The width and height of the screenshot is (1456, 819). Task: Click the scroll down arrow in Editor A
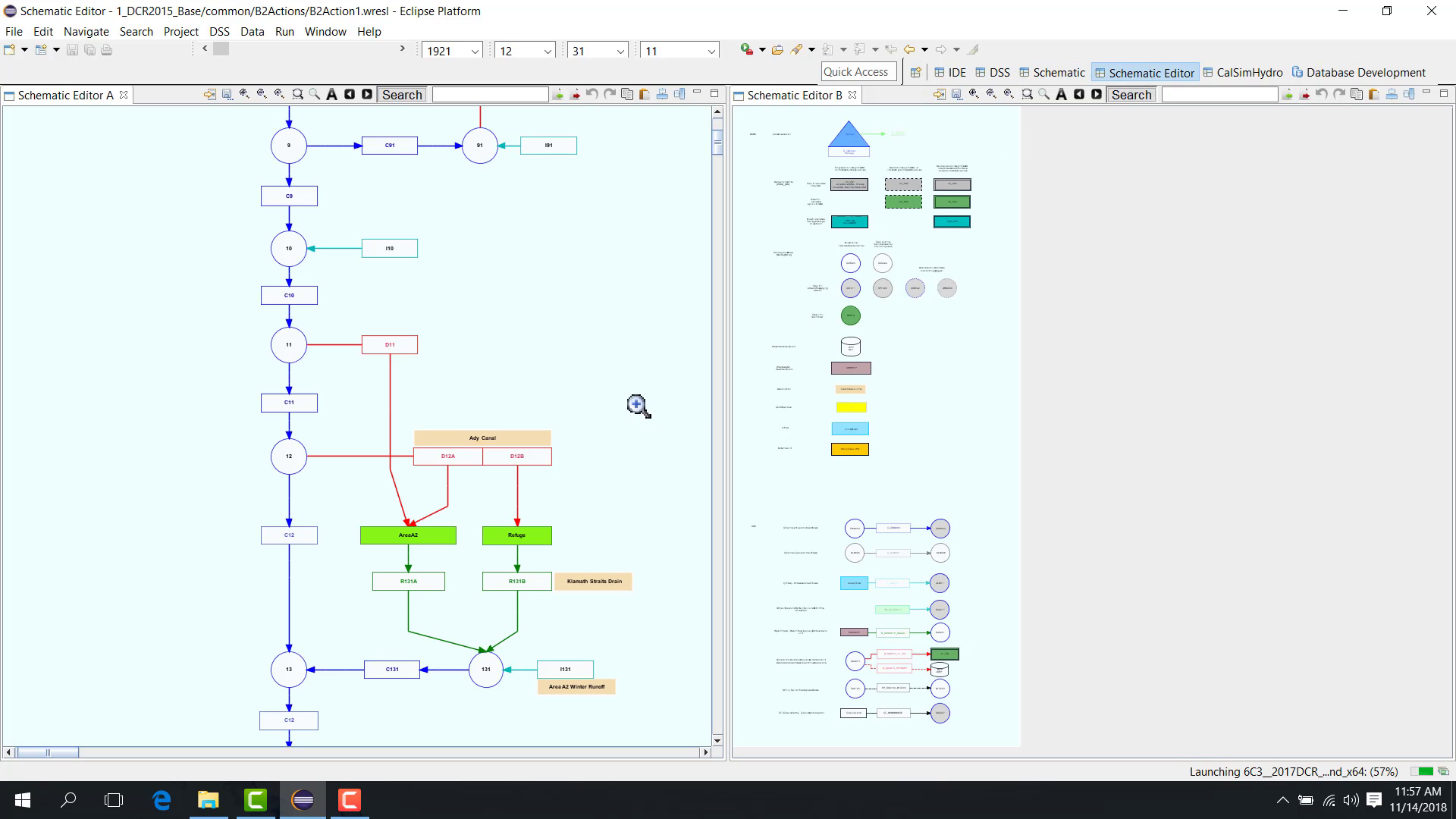pyautogui.click(x=717, y=741)
